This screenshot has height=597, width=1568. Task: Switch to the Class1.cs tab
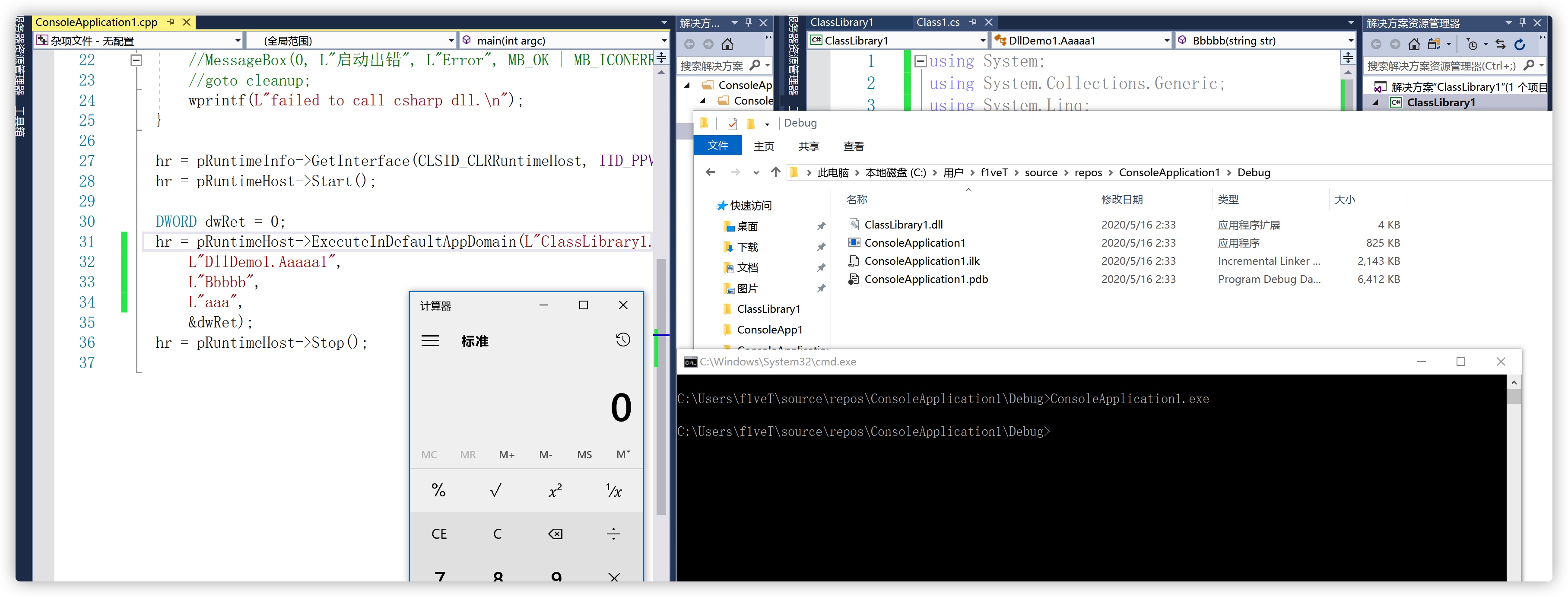[x=938, y=22]
